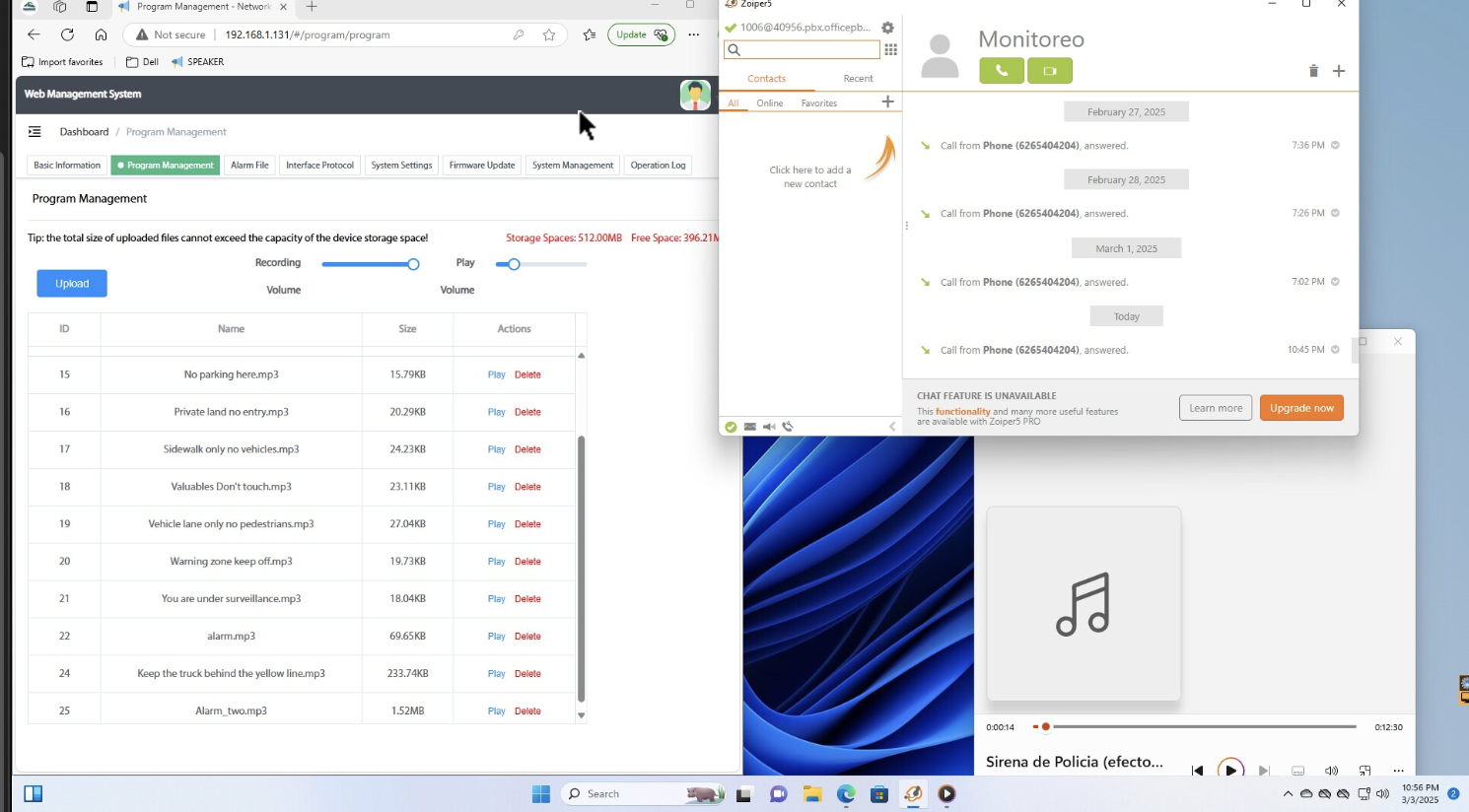Go to Dashboard breadcrumb

pyautogui.click(x=84, y=132)
